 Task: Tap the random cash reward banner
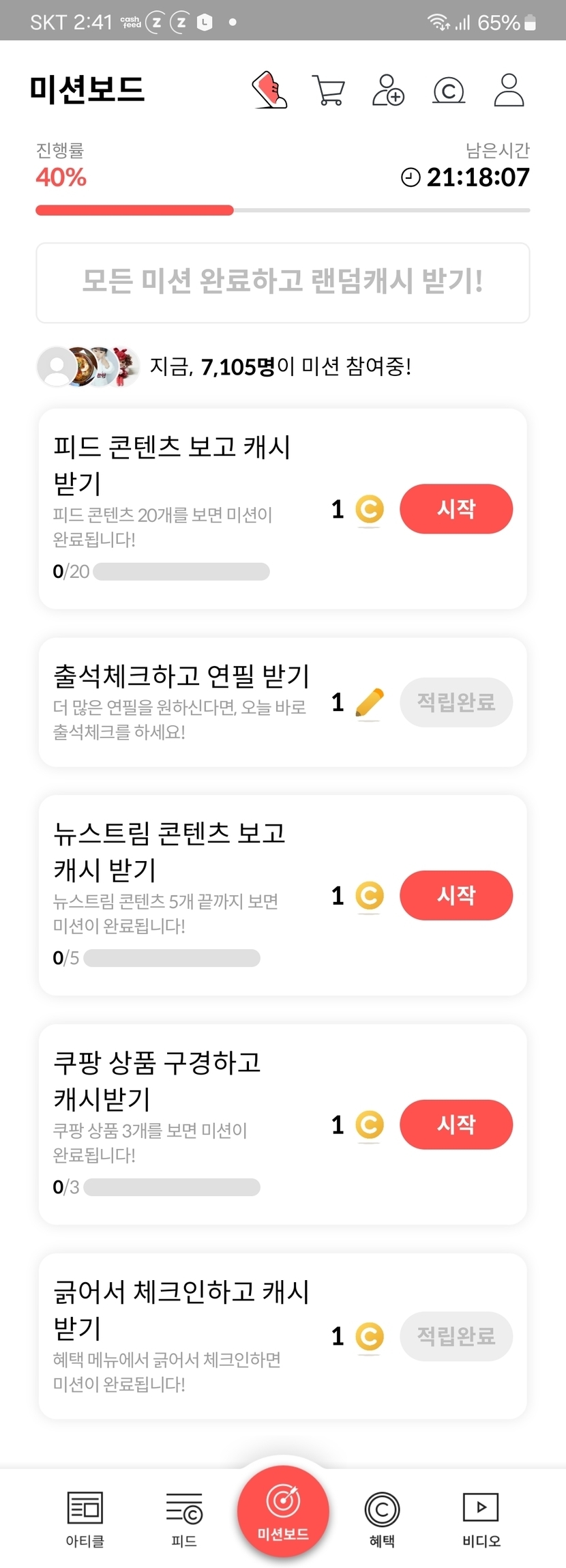[283, 282]
